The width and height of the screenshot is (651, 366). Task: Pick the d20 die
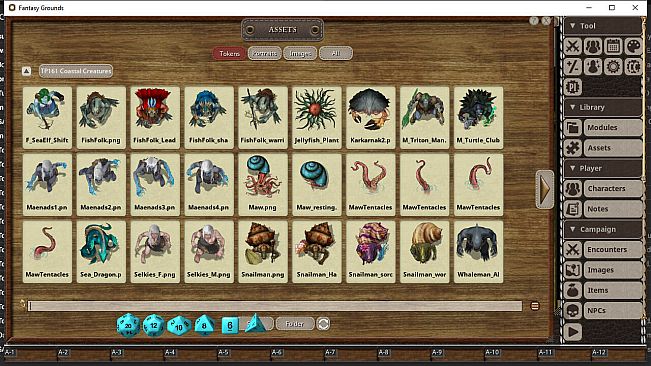(x=128, y=325)
